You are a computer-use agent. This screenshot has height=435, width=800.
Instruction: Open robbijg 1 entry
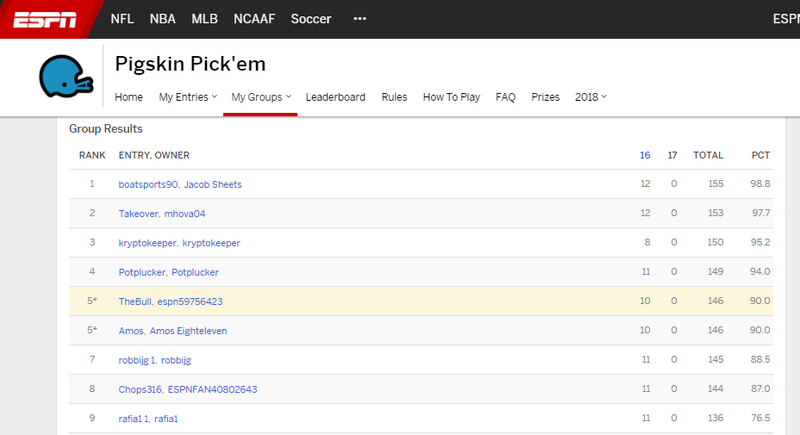click(137, 360)
